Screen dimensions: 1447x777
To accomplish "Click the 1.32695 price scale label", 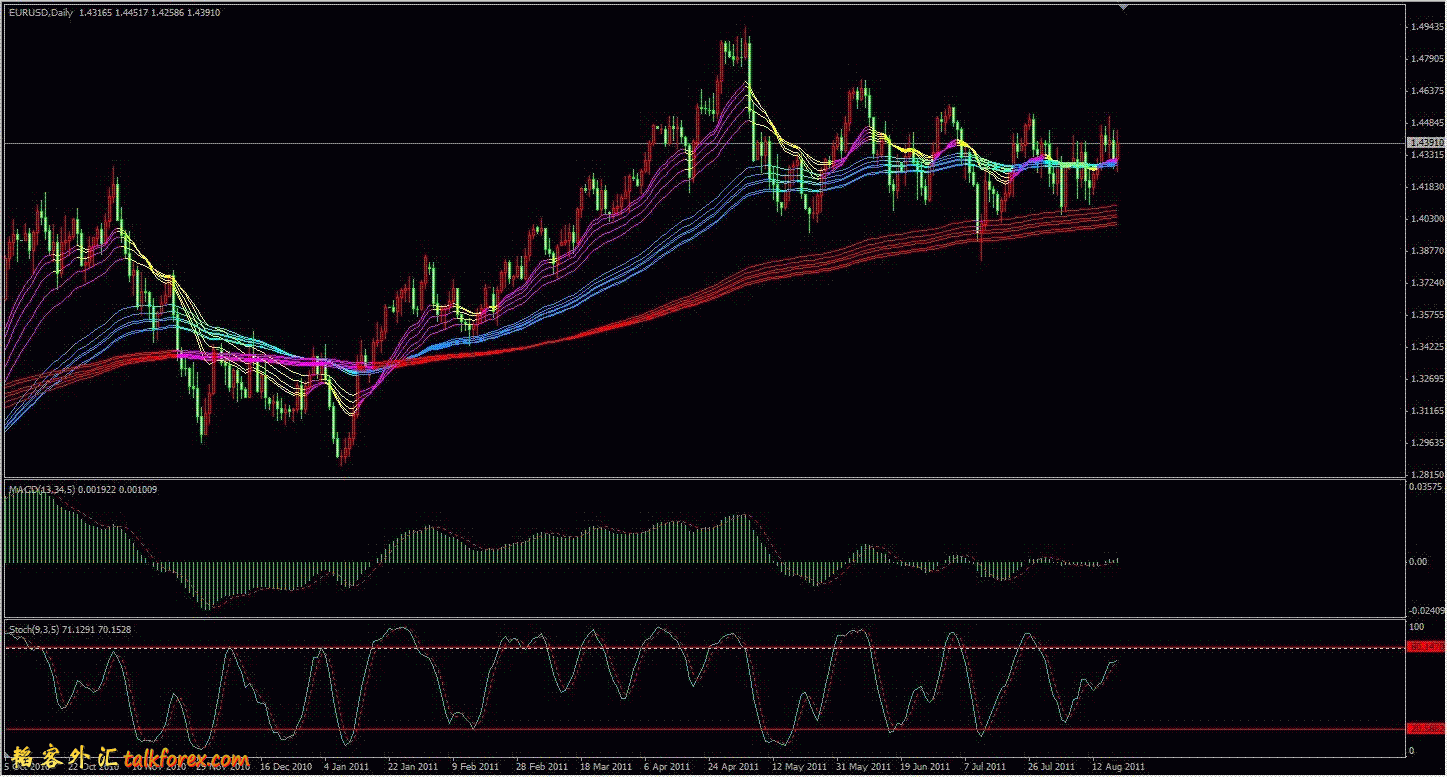I will pos(1426,379).
